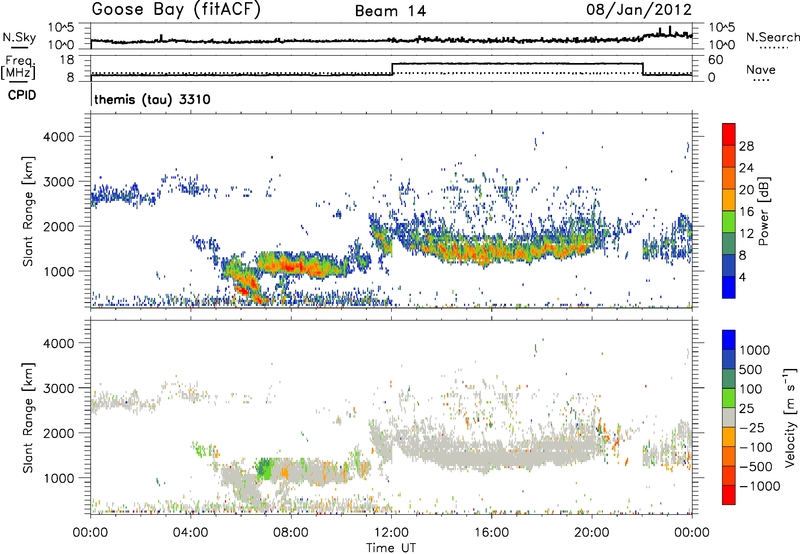
Task: Pick the Power colorbar segment between 8 and 12
Action: click(729, 244)
